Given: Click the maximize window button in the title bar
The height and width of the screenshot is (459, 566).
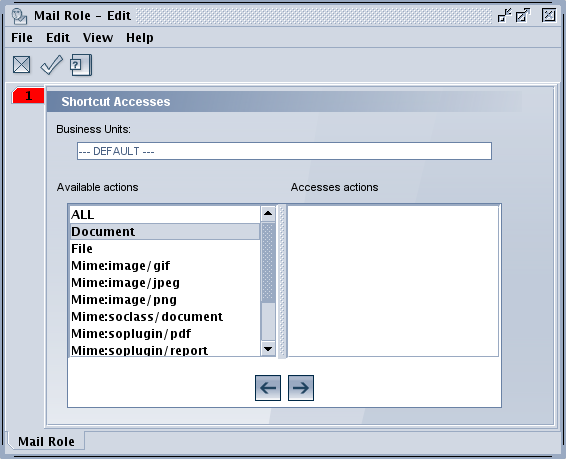Looking at the screenshot, I should pyautogui.click(x=522, y=16).
